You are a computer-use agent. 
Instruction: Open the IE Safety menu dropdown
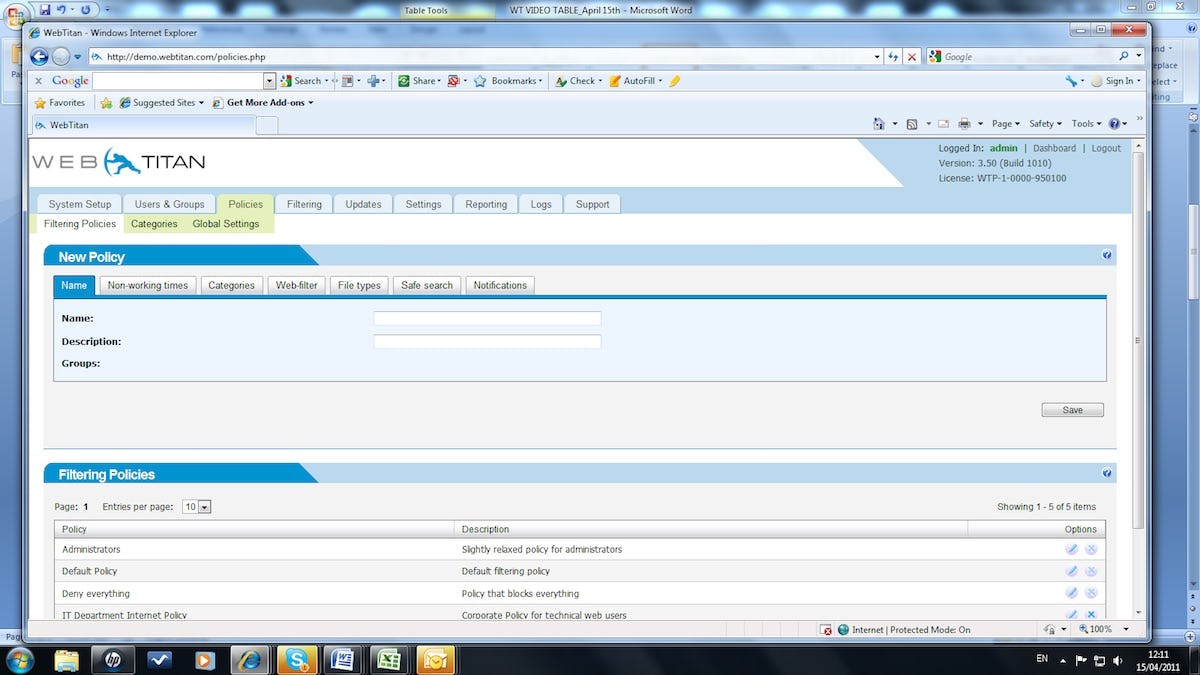click(1046, 124)
